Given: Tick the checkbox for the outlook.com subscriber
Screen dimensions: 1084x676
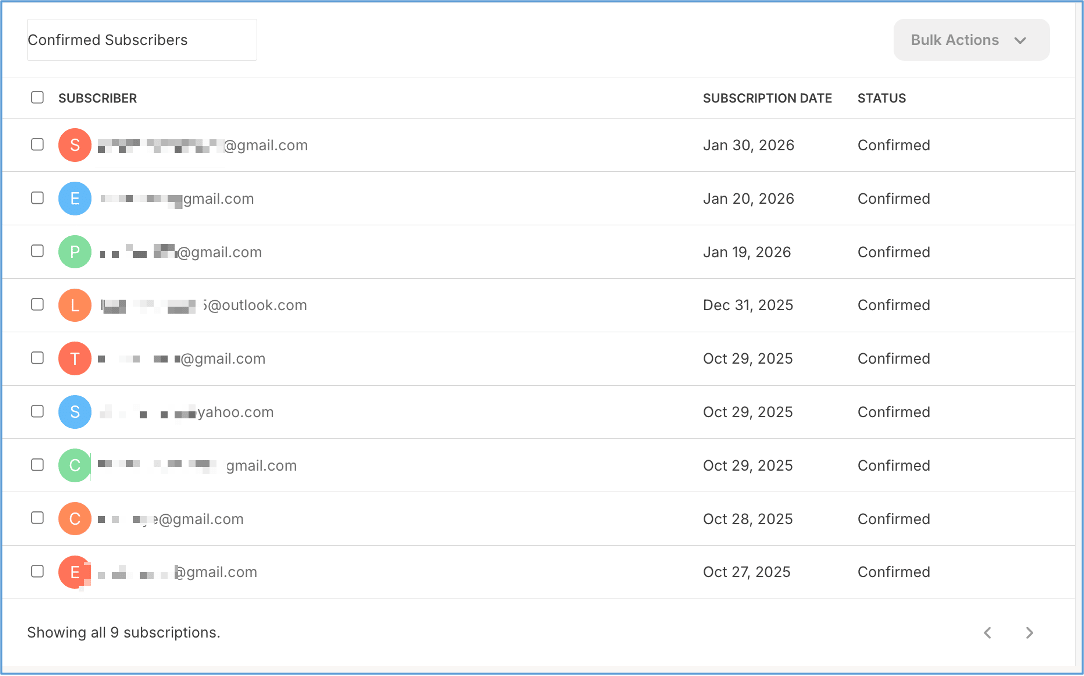Looking at the screenshot, I should pyautogui.click(x=37, y=305).
